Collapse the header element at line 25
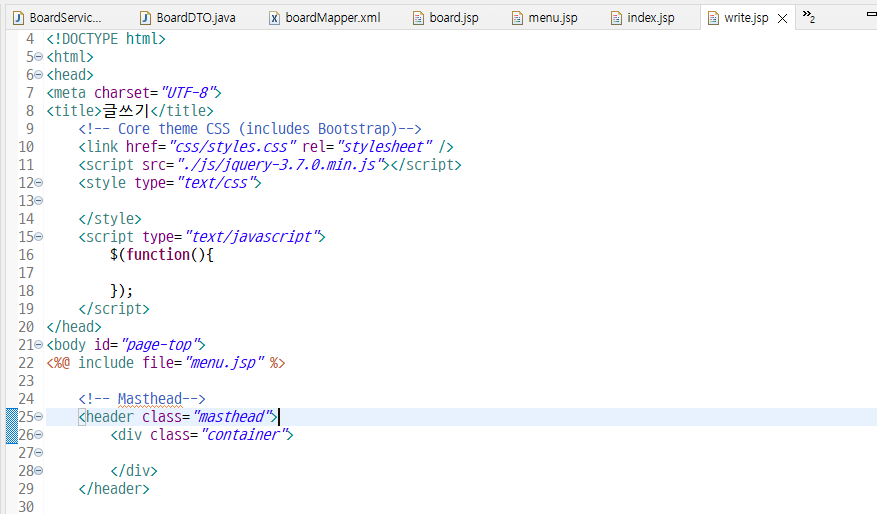Image resolution: width=877 pixels, height=514 pixels. click(39, 417)
